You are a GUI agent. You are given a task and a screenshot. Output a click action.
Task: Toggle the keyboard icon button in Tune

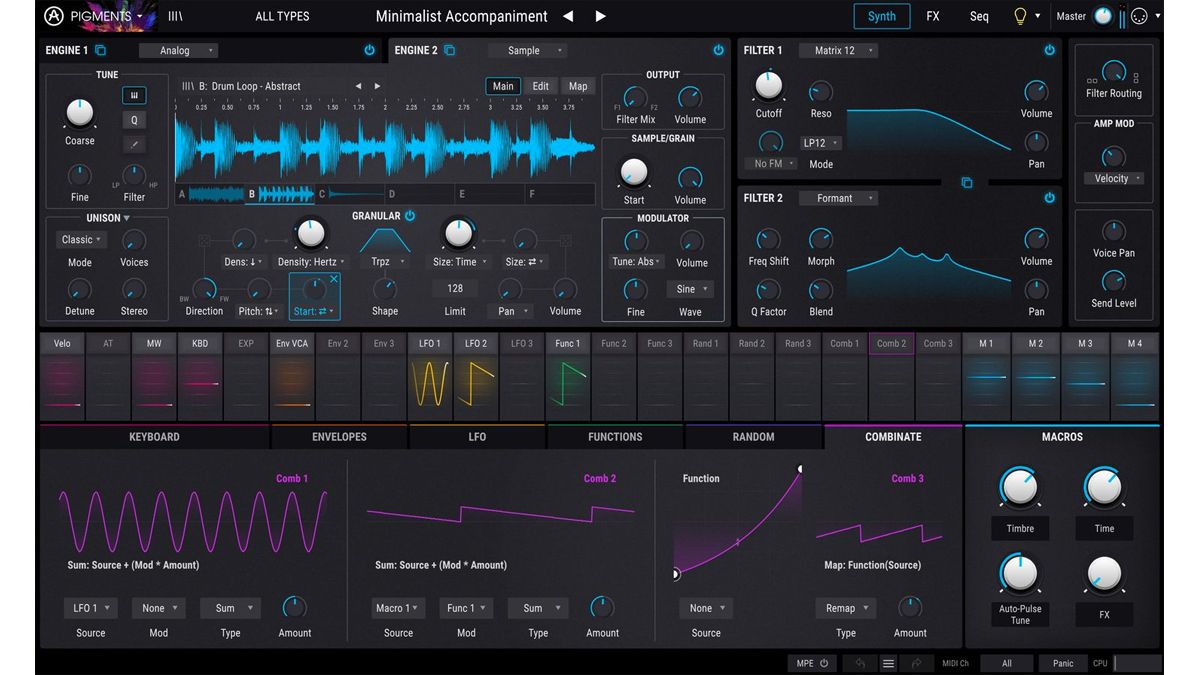pyautogui.click(x=134, y=96)
